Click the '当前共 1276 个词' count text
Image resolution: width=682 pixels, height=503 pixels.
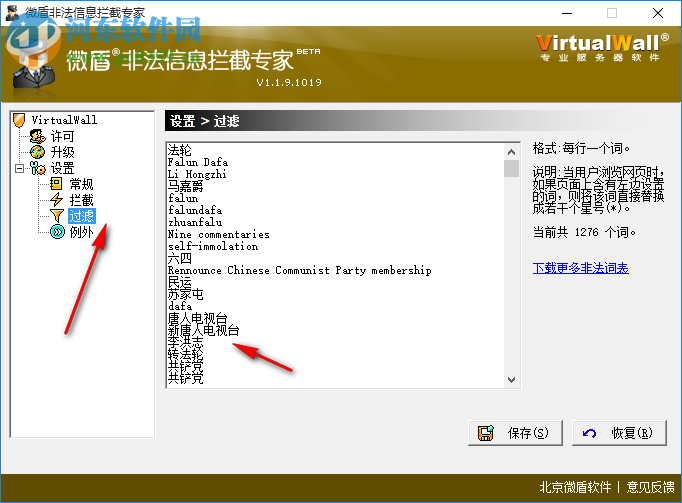click(584, 232)
